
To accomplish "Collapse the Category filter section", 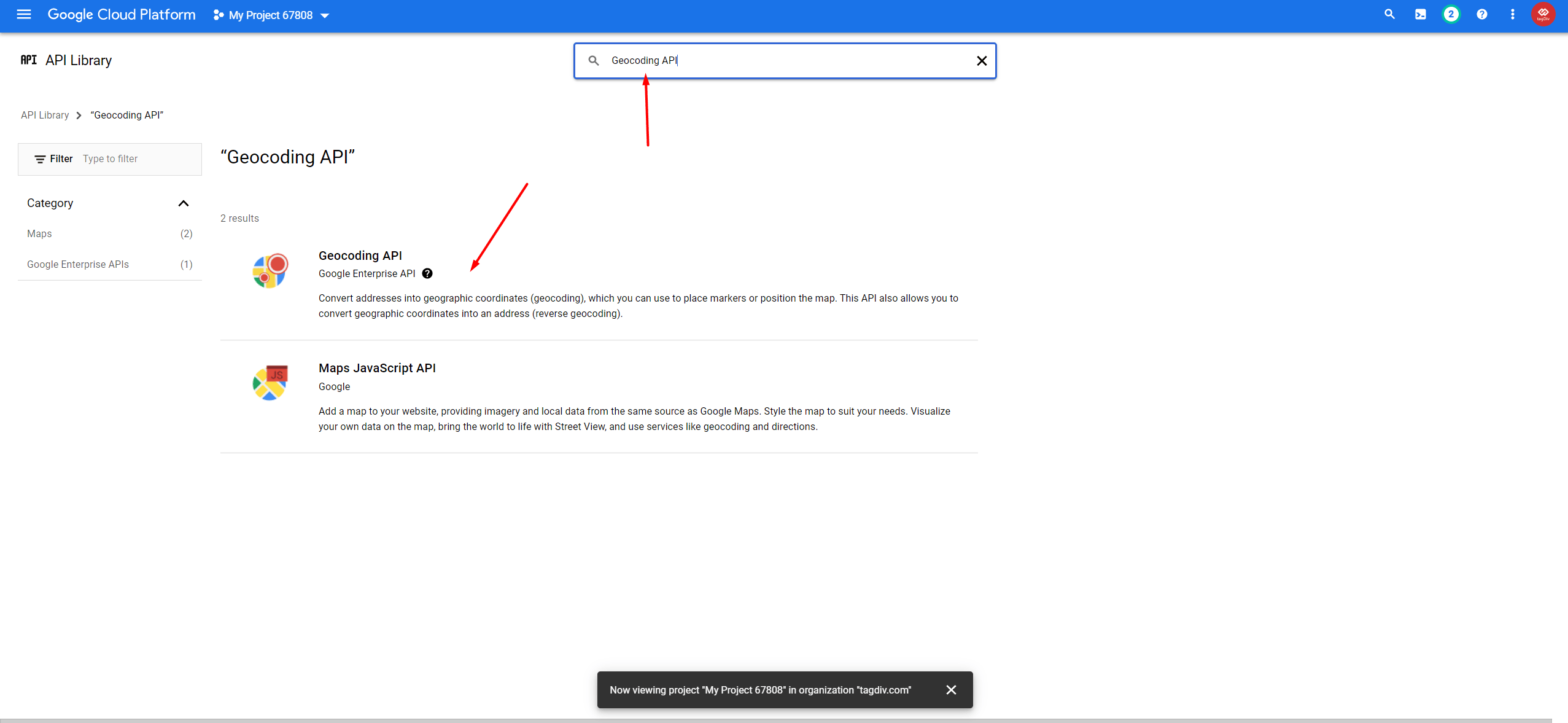I will 183,203.
